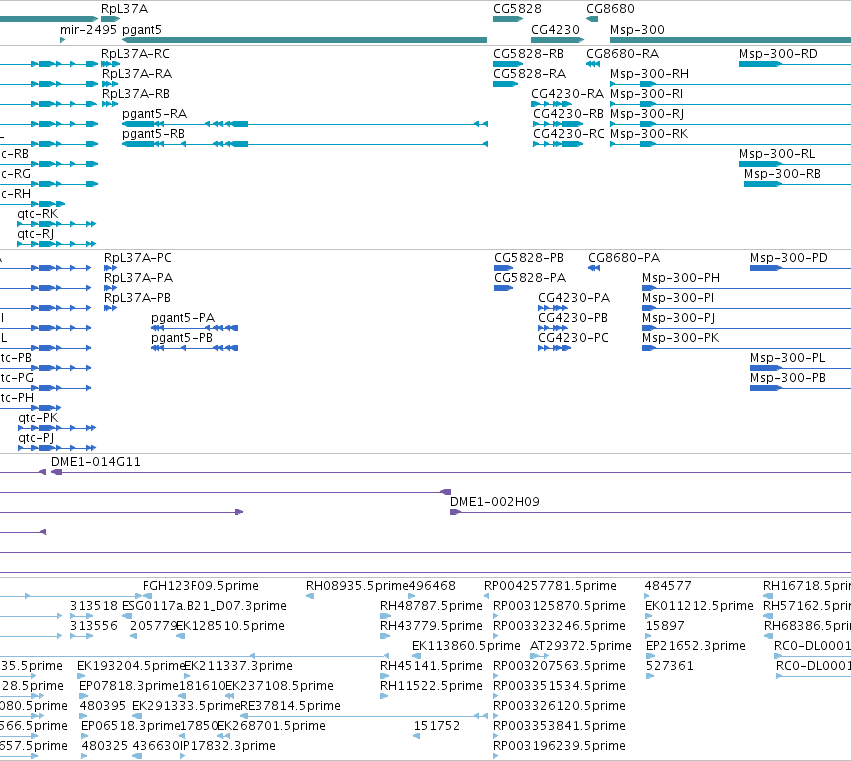
Task: Click the Msp-300-RH transcript label
Action: click(649, 74)
